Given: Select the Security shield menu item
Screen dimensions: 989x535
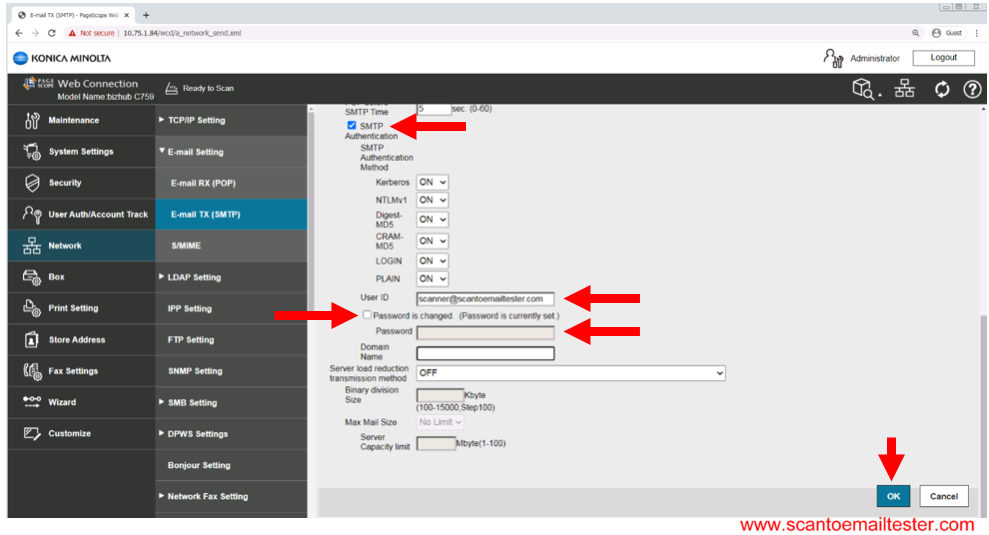Looking at the screenshot, I should [x=65, y=183].
